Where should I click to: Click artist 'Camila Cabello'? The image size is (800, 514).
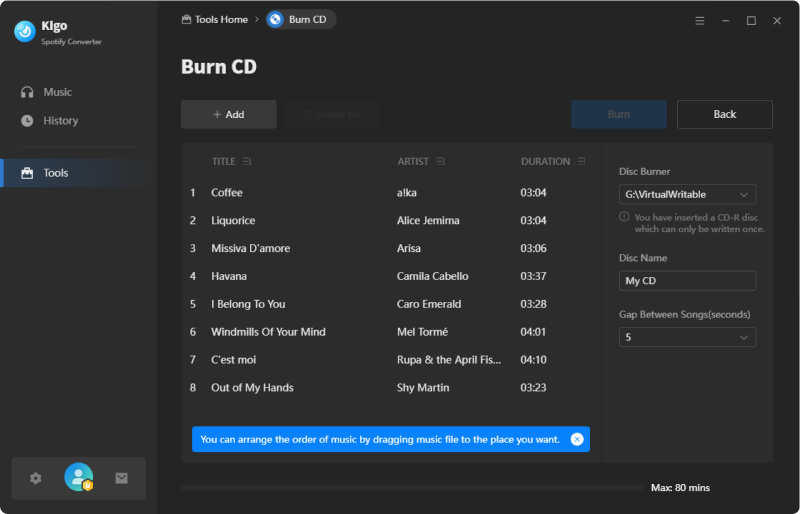click(433, 276)
